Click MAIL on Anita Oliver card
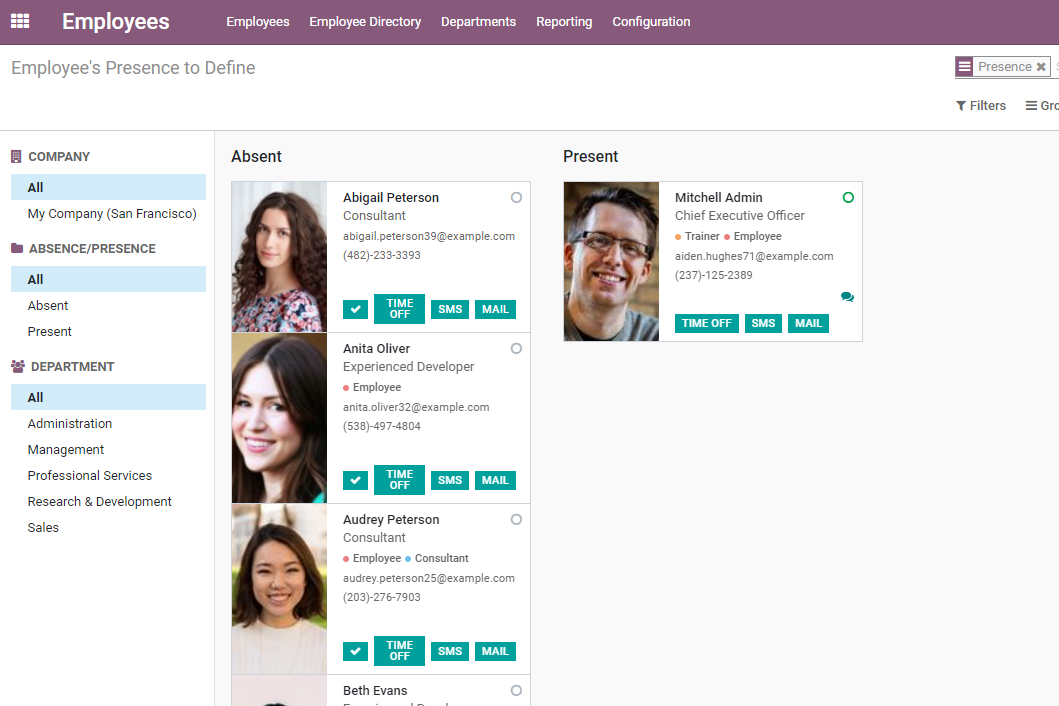The height and width of the screenshot is (706, 1059). (x=495, y=480)
